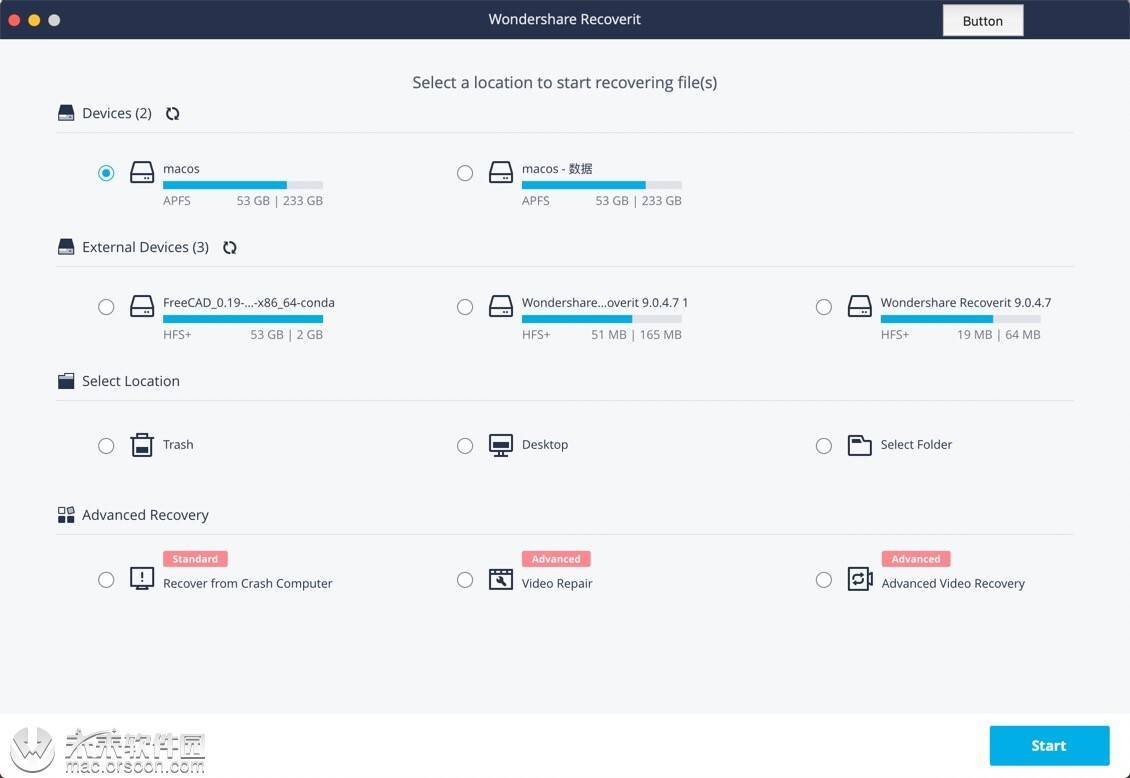Choose the Select Folder radio button
The width and height of the screenshot is (1130, 778).
coord(824,446)
